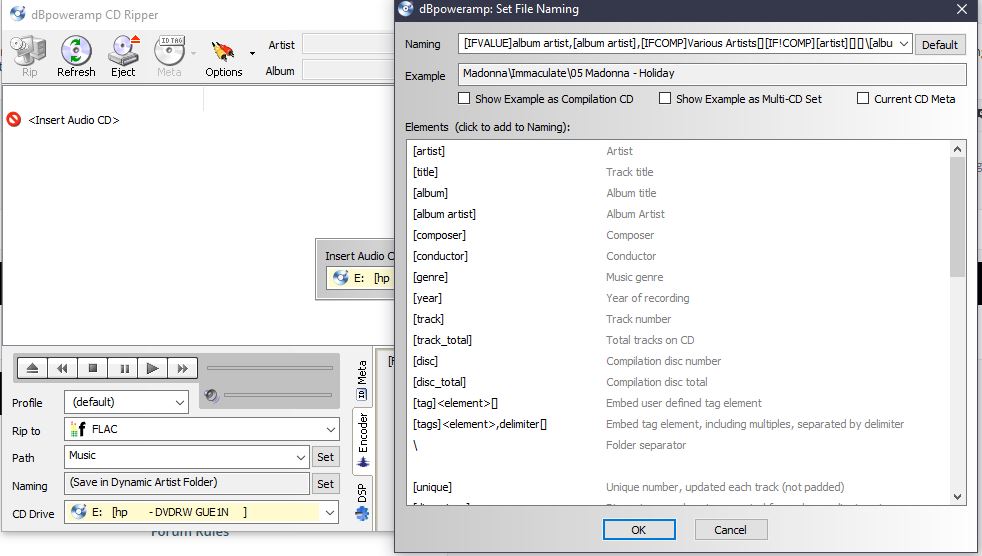Viewport: 982px width, 556px height.
Task: Tick the Current CD Meta checkbox
Action: click(x=863, y=99)
